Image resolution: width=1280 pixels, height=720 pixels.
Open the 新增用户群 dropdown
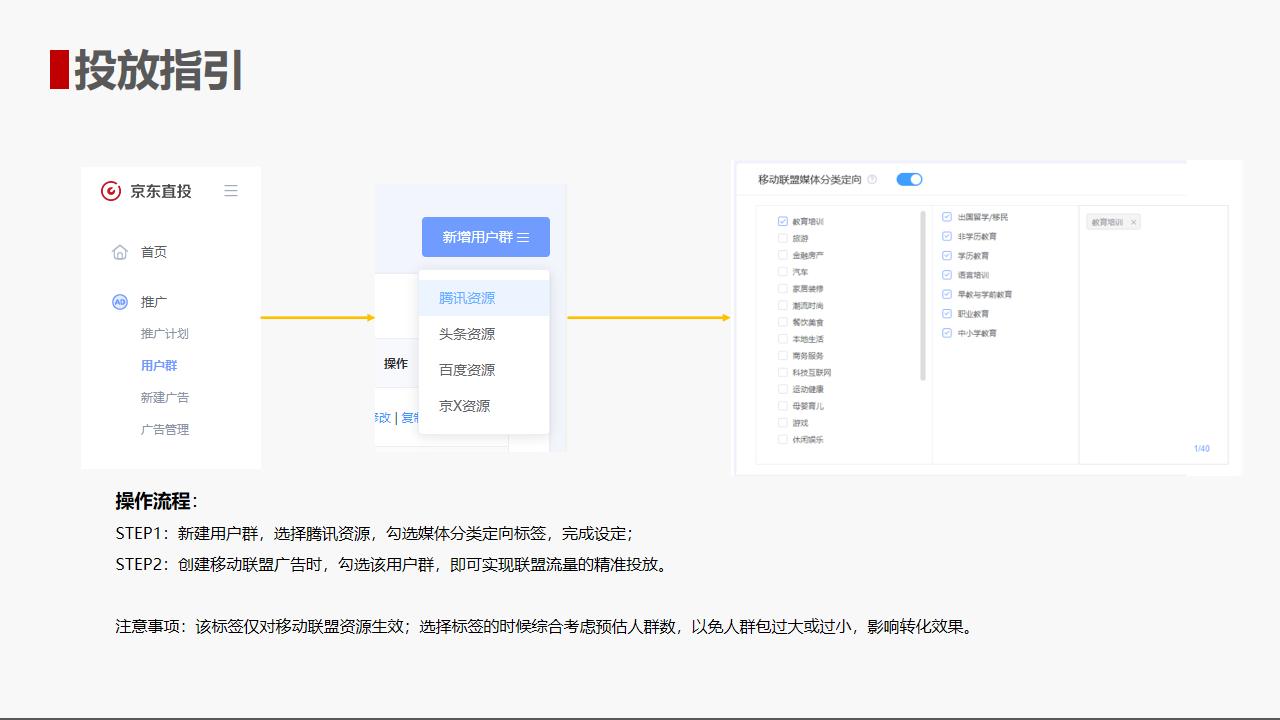485,237
